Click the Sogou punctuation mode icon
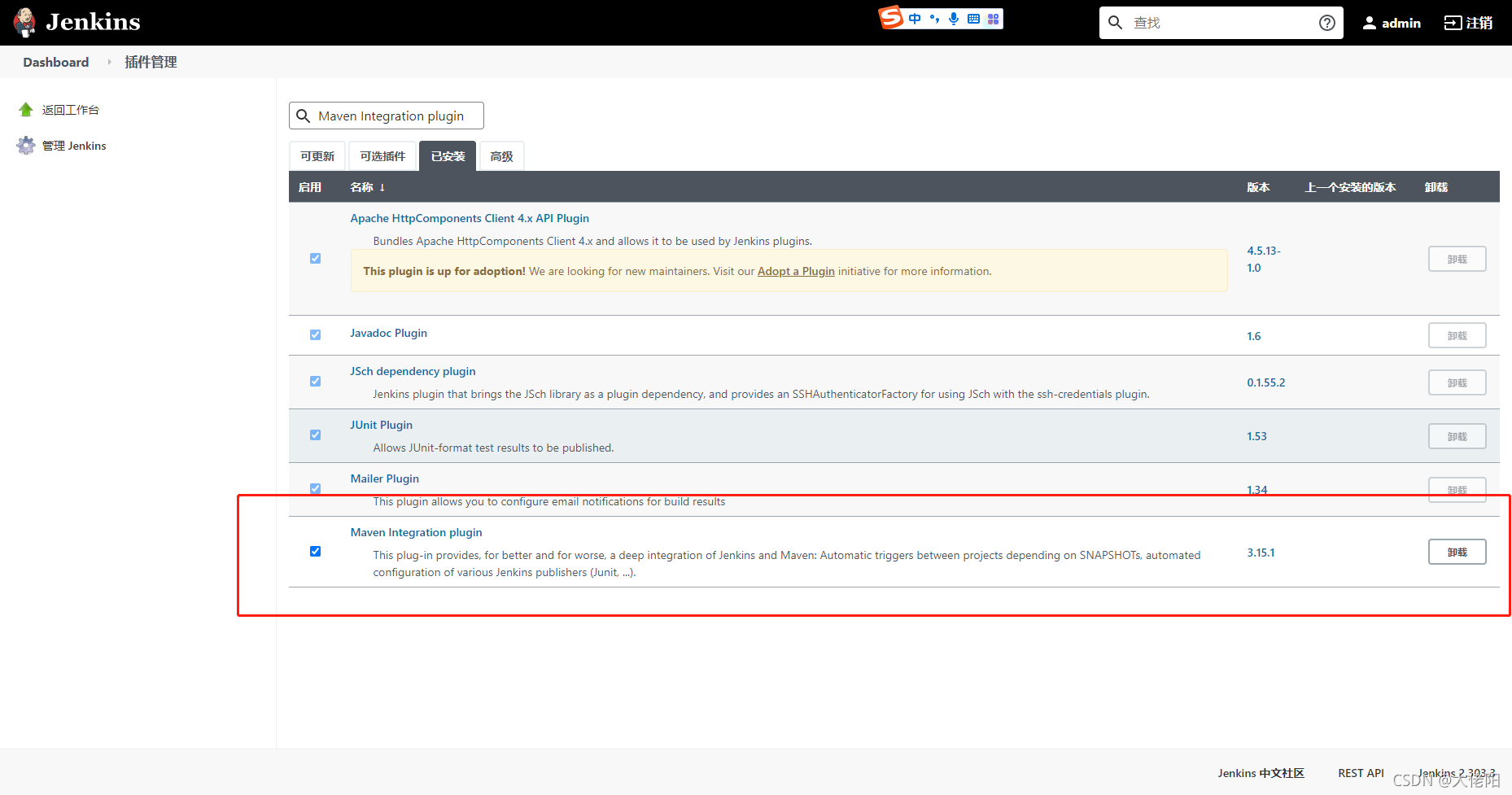This screenshot has width=1512, height=795. coord(935,19)
